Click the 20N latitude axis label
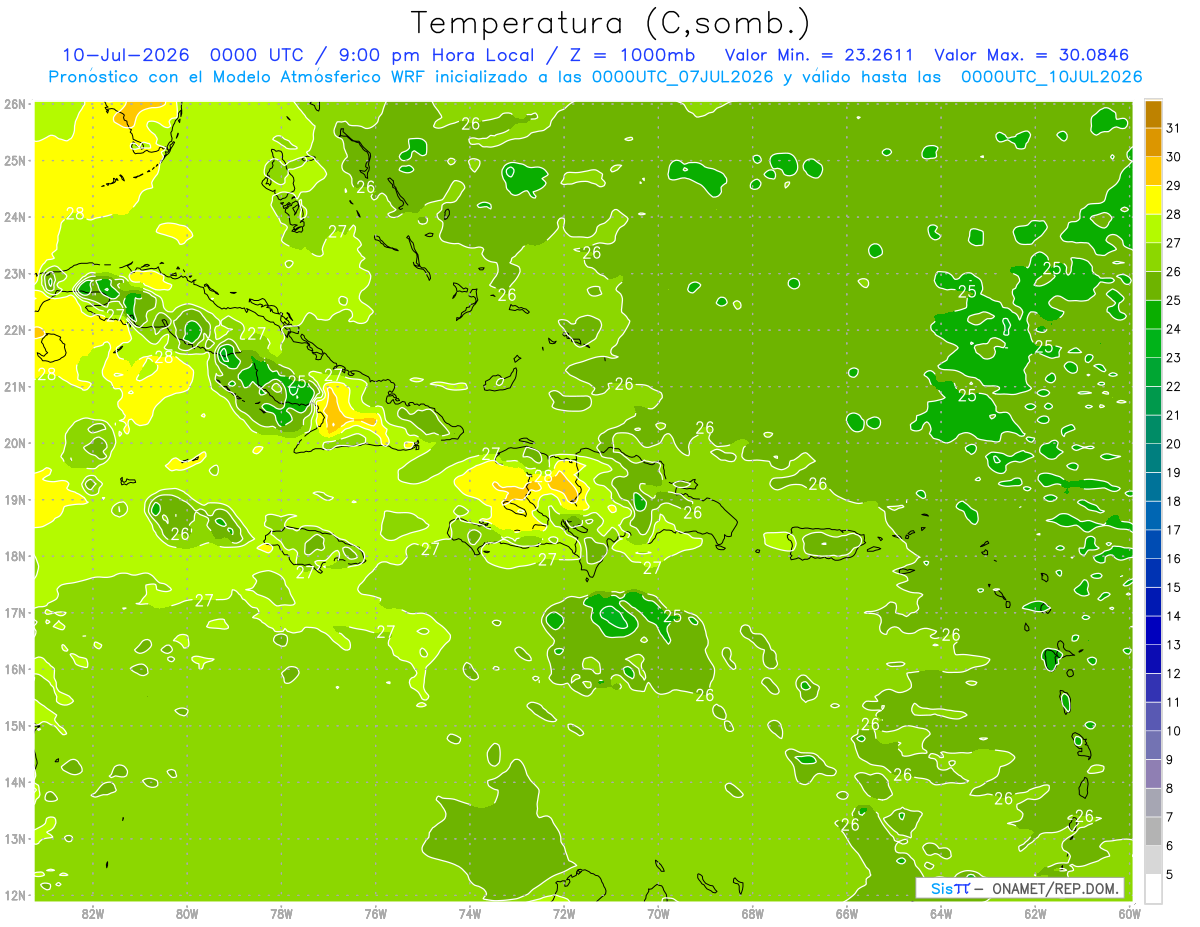The height and width of the screenshot is (927, 1200). click(x=14, y=443)
